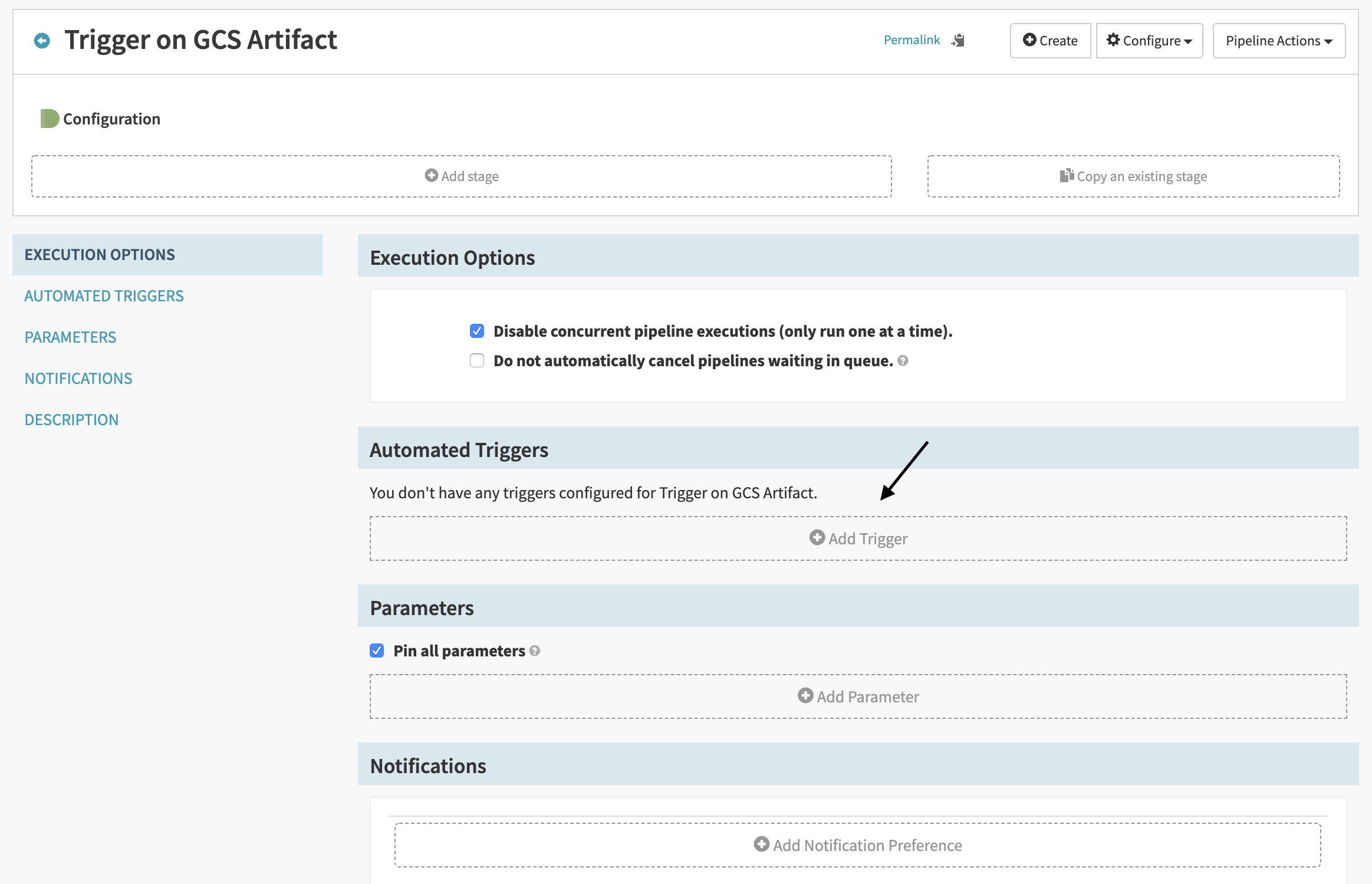Click the plus icon in Add Trigger
The image size is (1372, 884).
[x=817, y=538]
